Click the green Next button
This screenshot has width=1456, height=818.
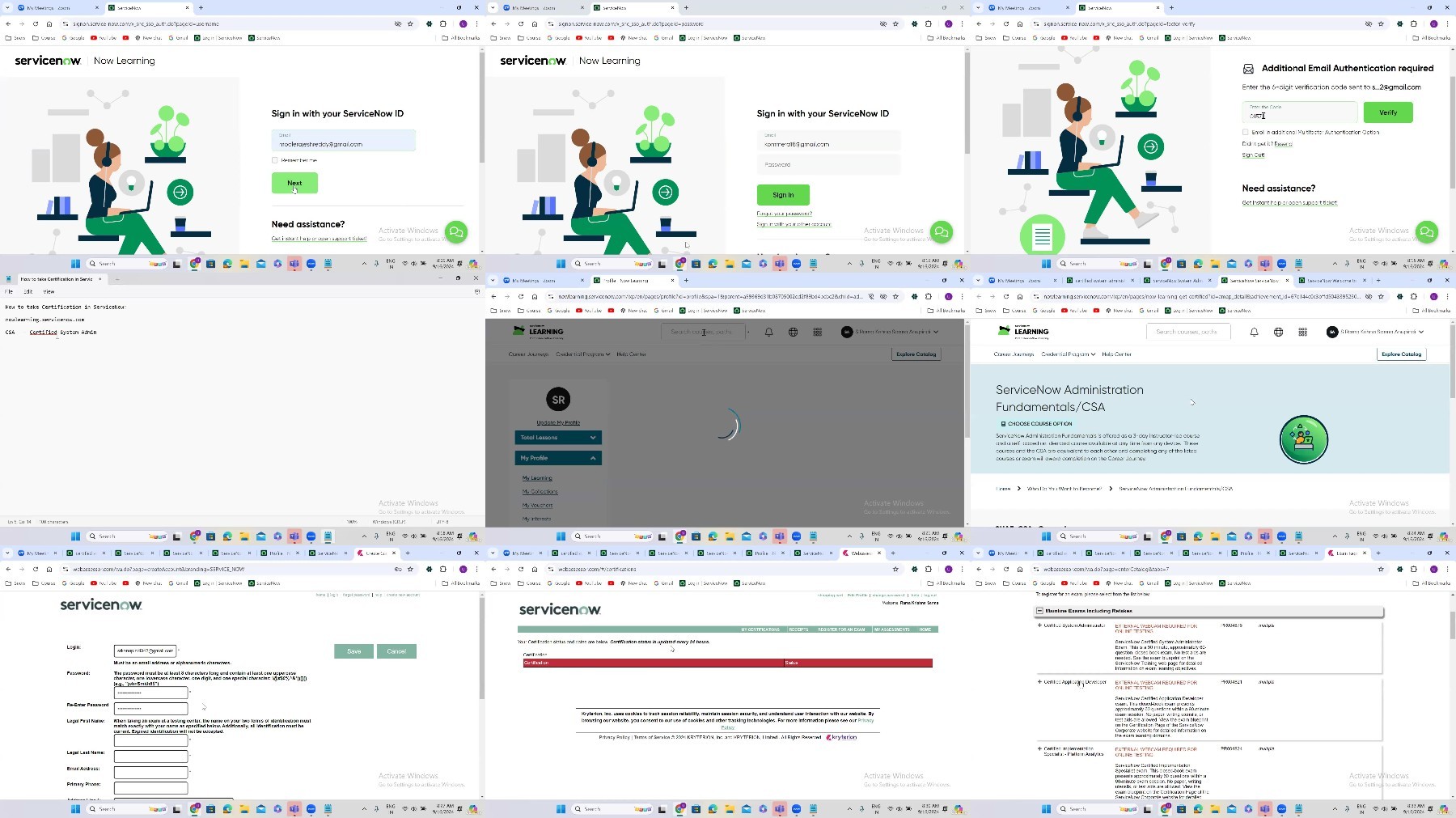coord(294,183)
